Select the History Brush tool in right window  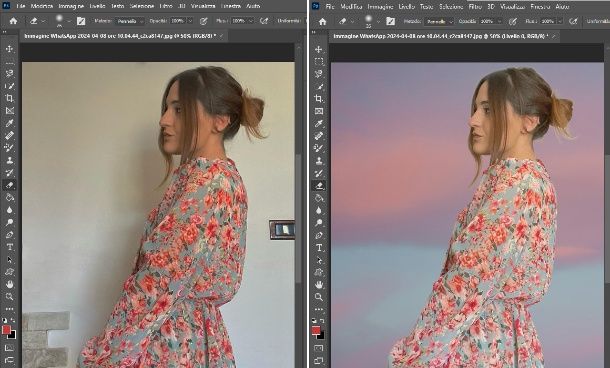click(x=319, y=173)
